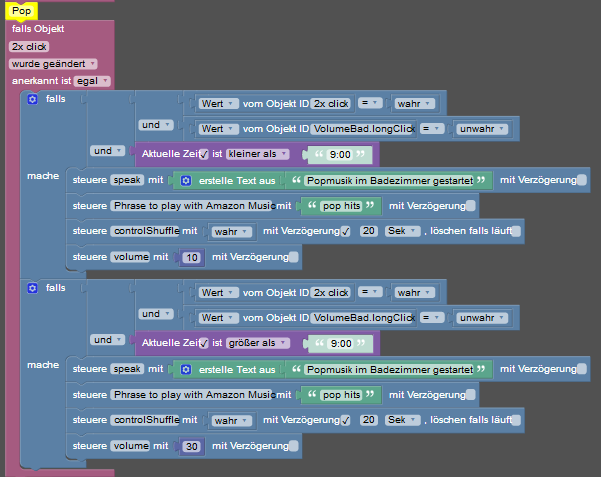
Task: Edit the volume value 30
Action: pyautogui.click(x=192, y=446)
